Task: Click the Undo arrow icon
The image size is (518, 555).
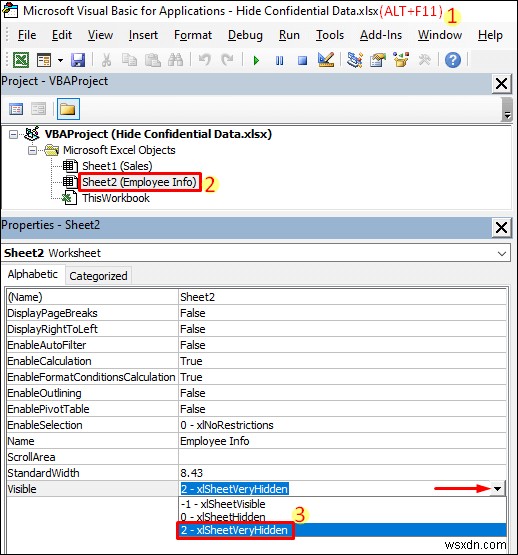Action: coord(205,60)
